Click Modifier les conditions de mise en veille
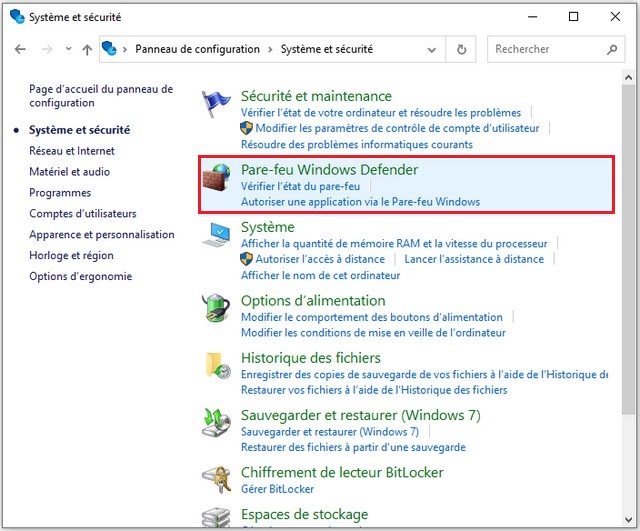This screenshot has width=640, height=531. (x=373, y=333)
